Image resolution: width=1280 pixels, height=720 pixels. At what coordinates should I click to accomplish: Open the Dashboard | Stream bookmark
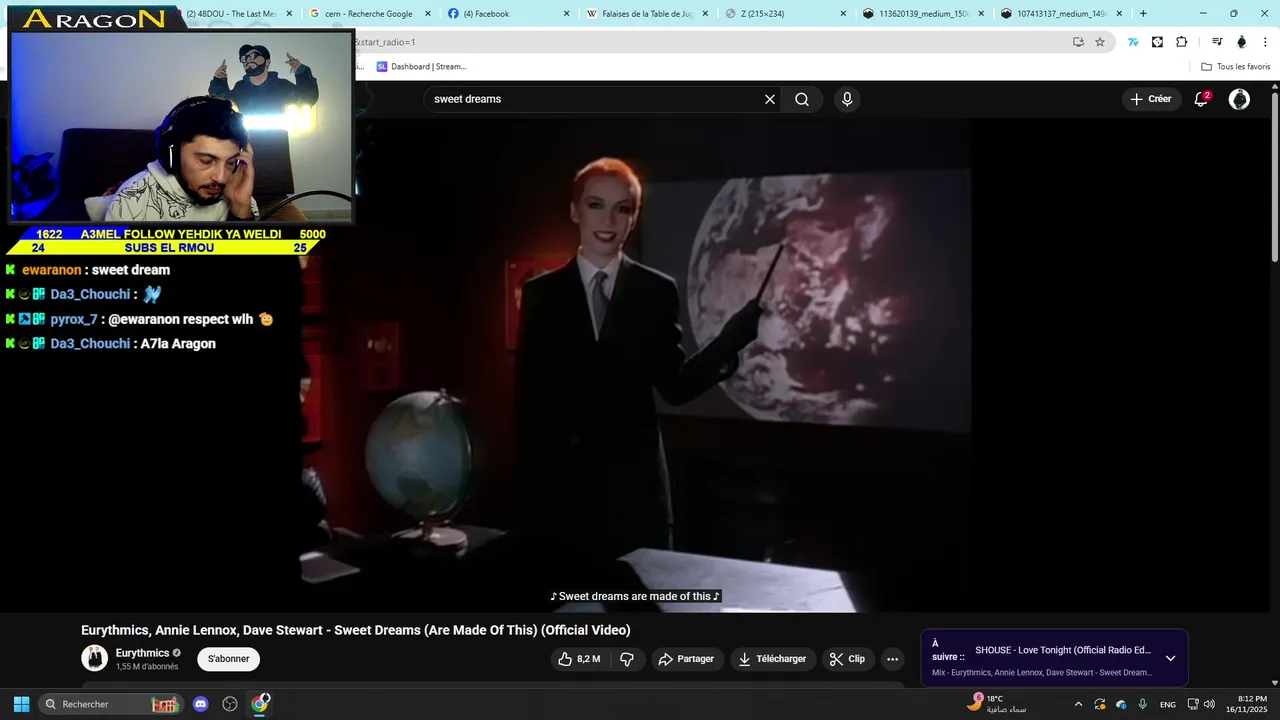421,67
